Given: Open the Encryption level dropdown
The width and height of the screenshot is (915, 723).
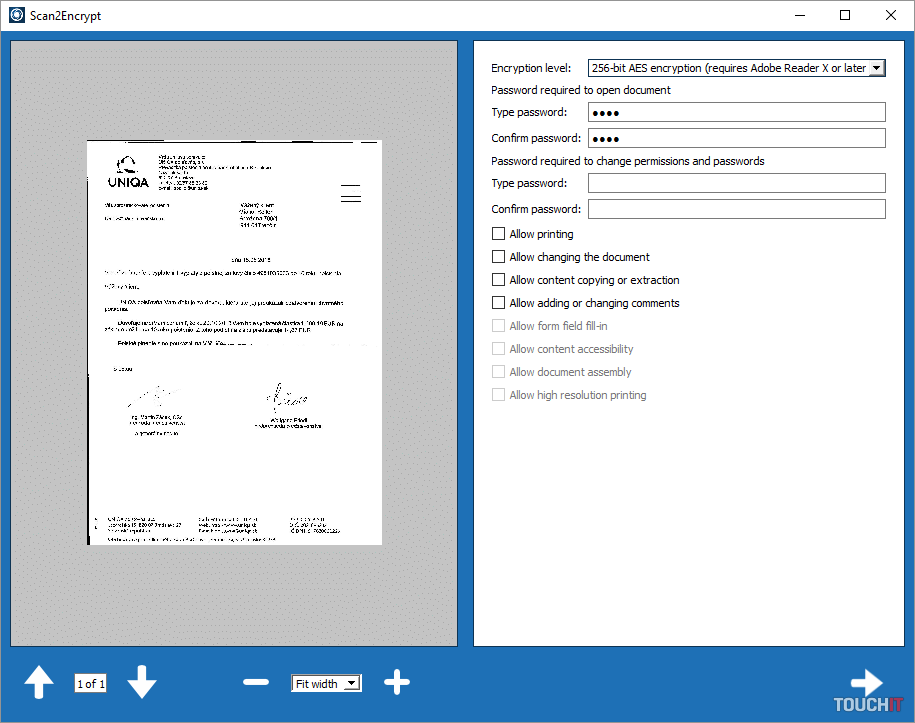Looking at the screenshot, I should pyautogui.click(x=876, y=68).
